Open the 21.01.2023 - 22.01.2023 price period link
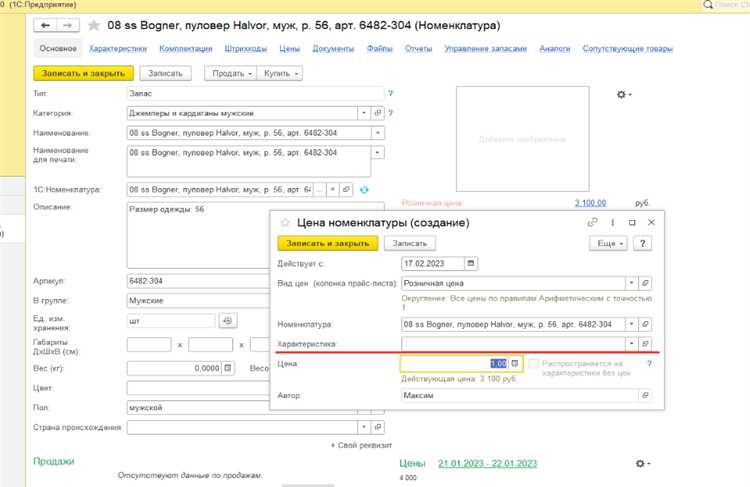 point(486,464)
